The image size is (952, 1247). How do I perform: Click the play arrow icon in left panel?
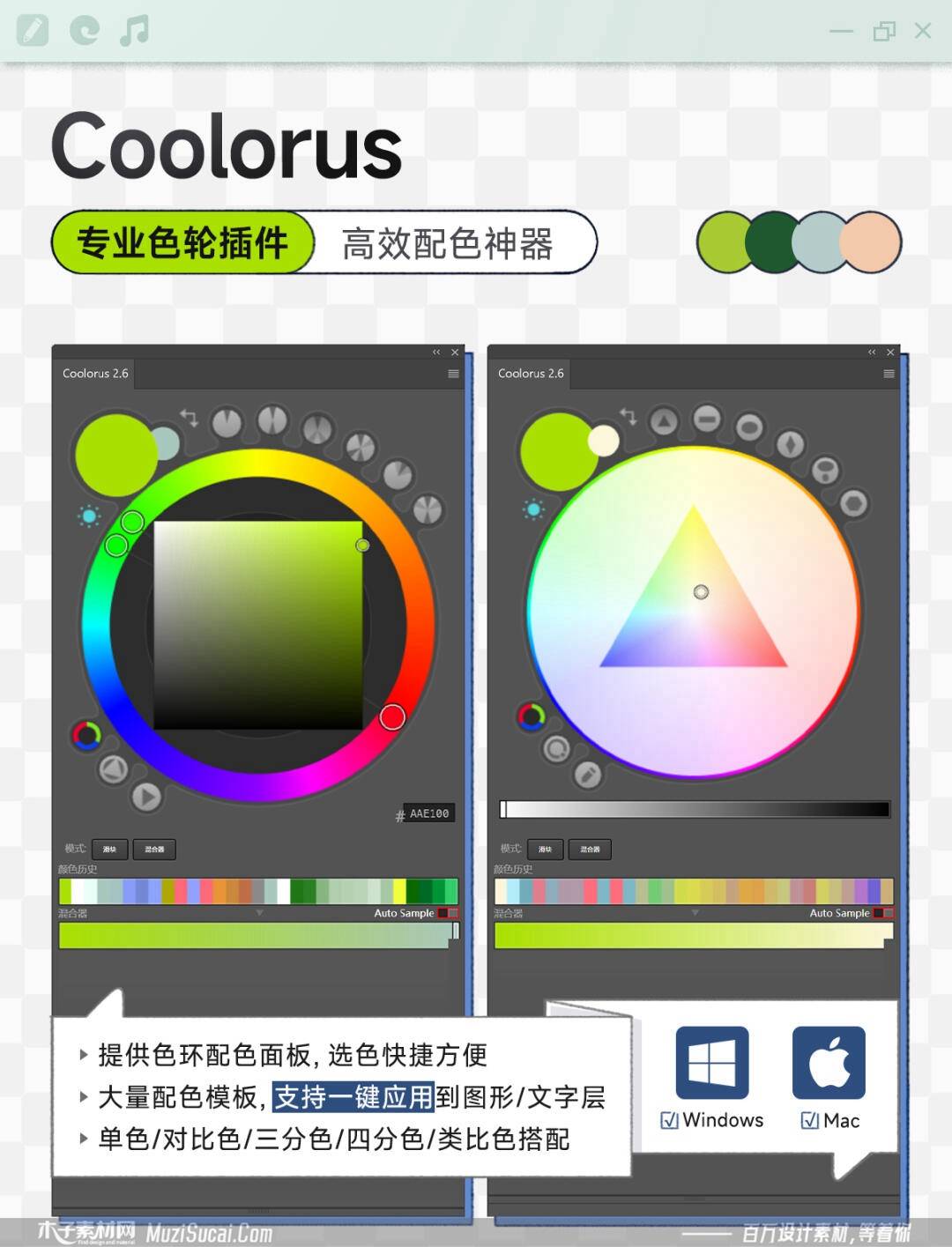pos(146,797)
